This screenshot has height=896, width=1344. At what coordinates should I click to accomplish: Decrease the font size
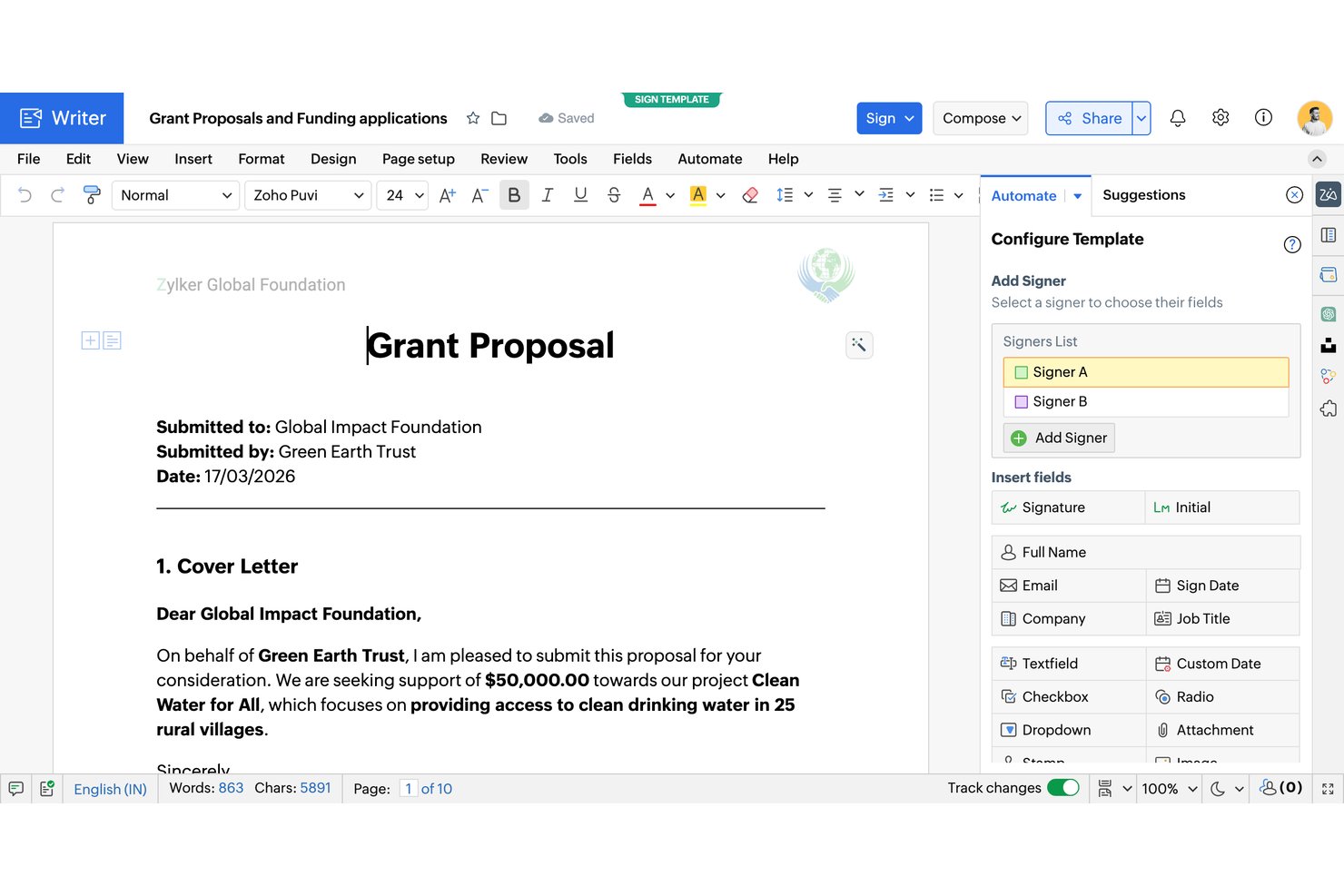(480, 195)
